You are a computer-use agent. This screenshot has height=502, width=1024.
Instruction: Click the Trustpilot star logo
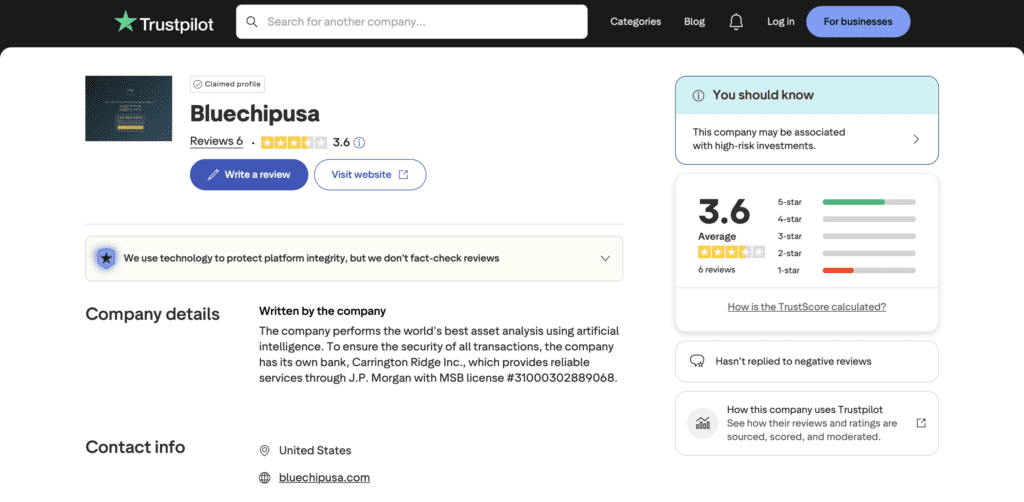pyautogui.click(x=126, y=21)
